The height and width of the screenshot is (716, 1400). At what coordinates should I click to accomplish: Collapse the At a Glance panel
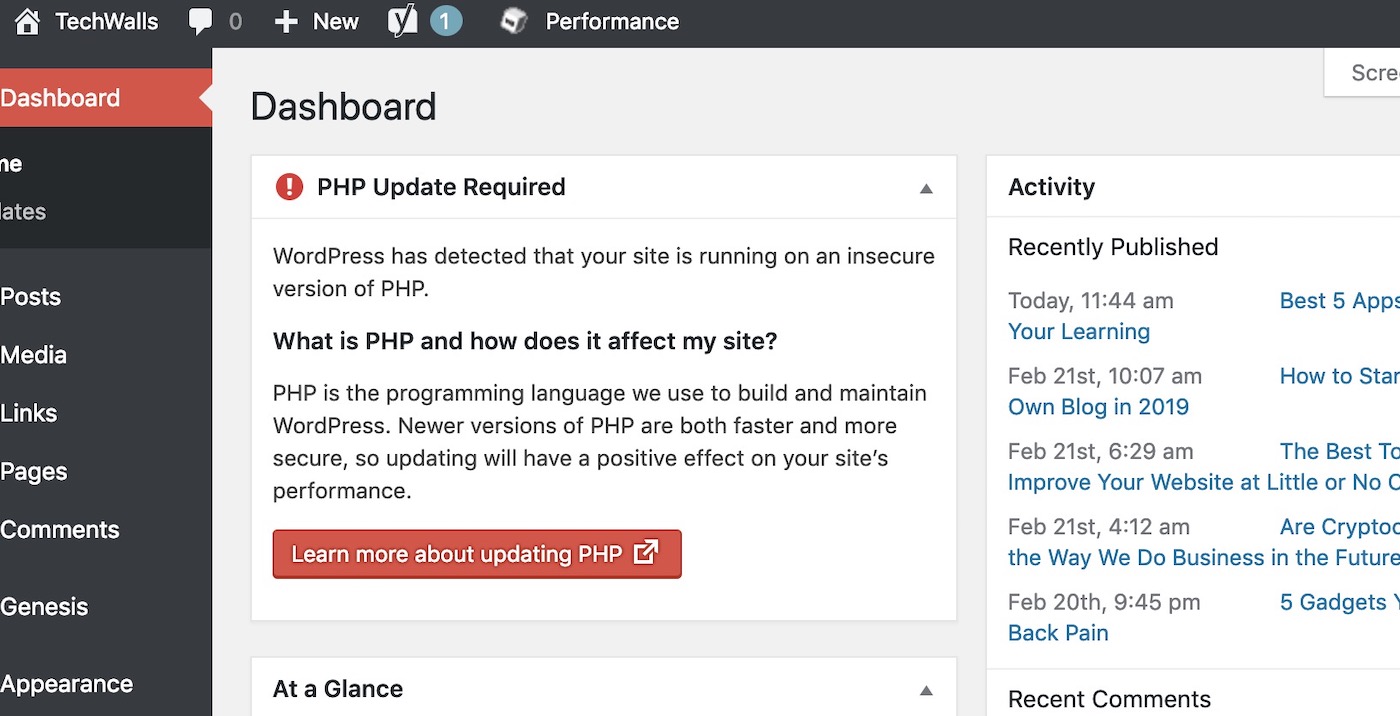pyautogui.click(x=926, y=690)
